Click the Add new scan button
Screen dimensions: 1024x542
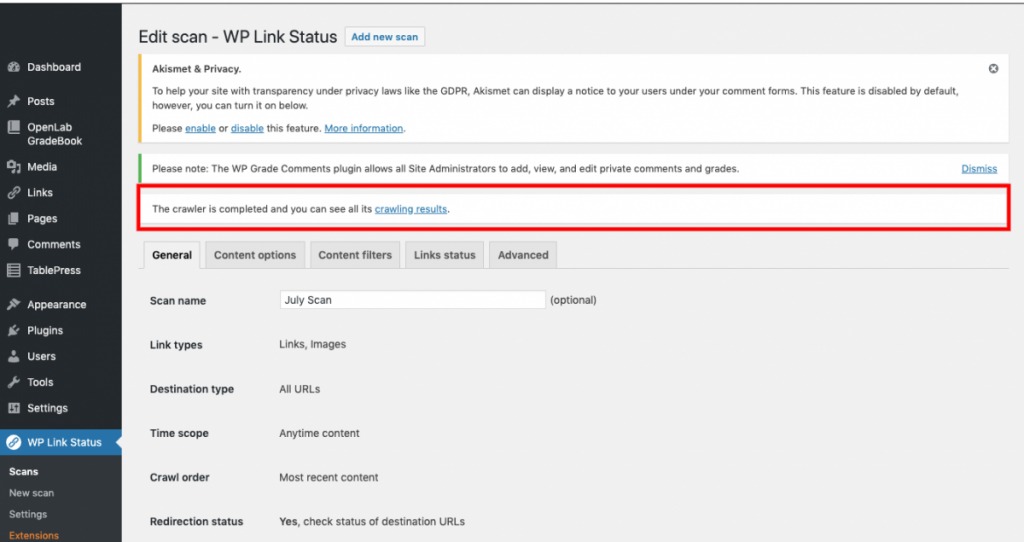(385, 37)
